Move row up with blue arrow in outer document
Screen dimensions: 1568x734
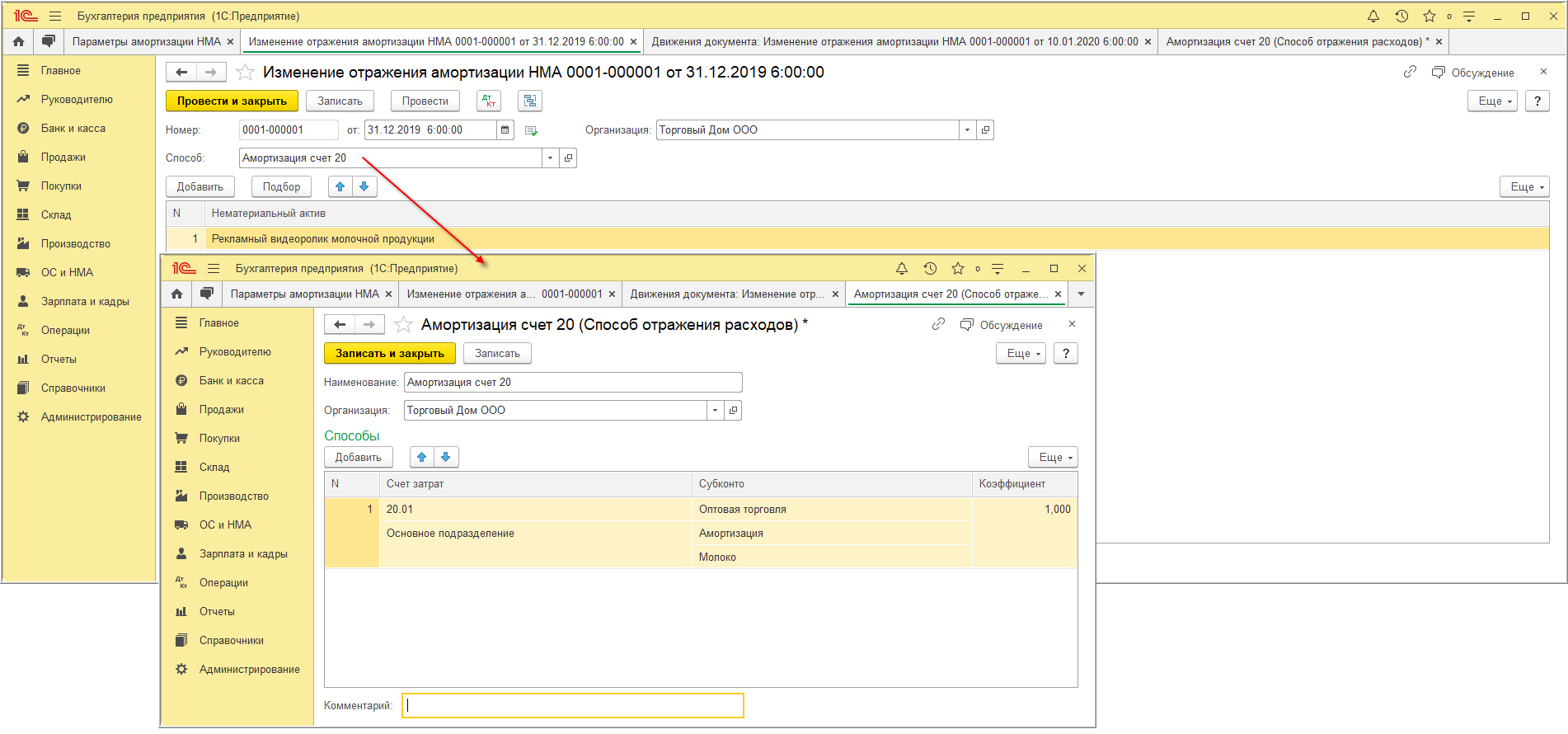click(340, 187)
